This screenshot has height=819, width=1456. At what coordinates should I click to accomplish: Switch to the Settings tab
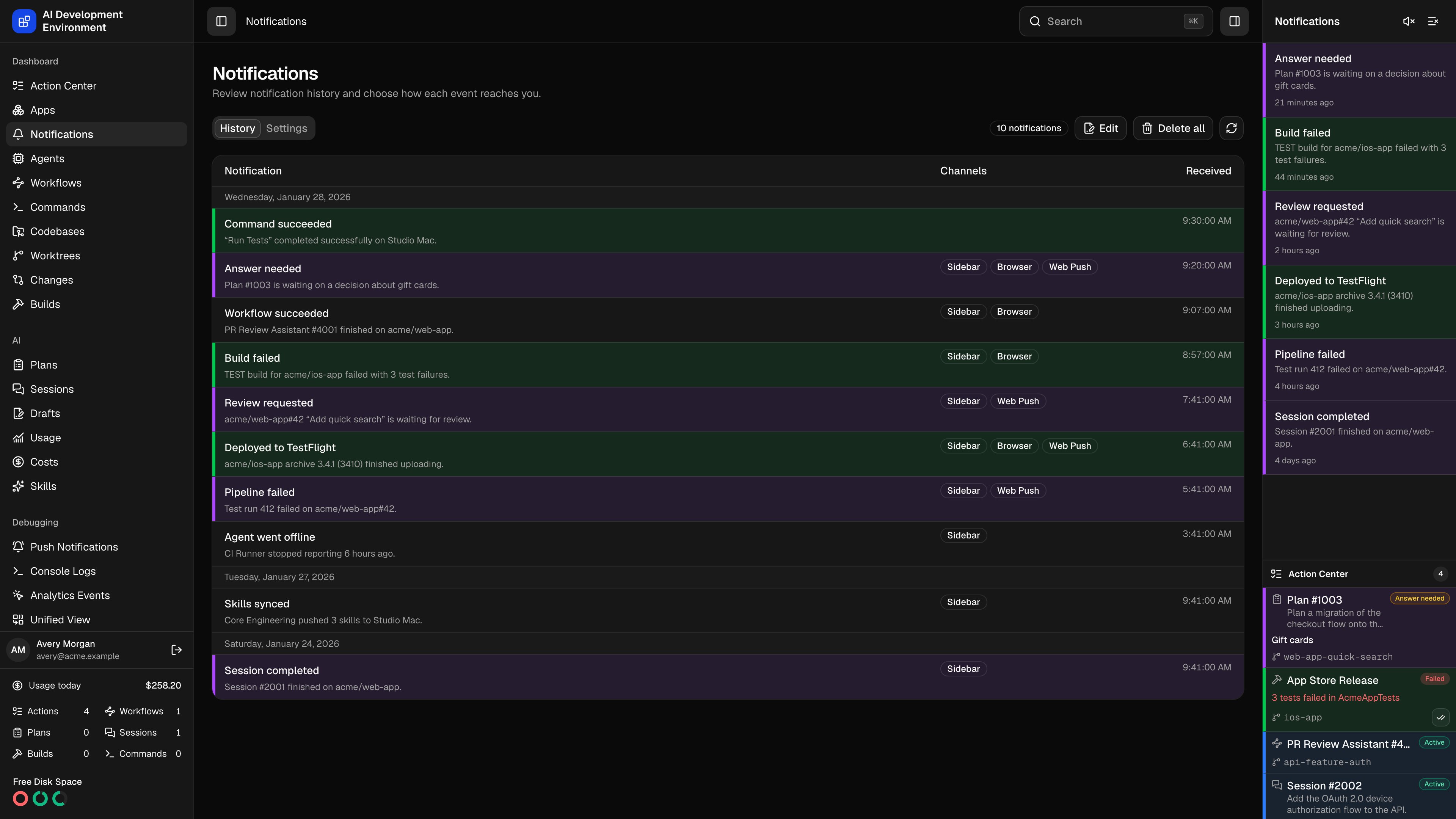(287, 128)
